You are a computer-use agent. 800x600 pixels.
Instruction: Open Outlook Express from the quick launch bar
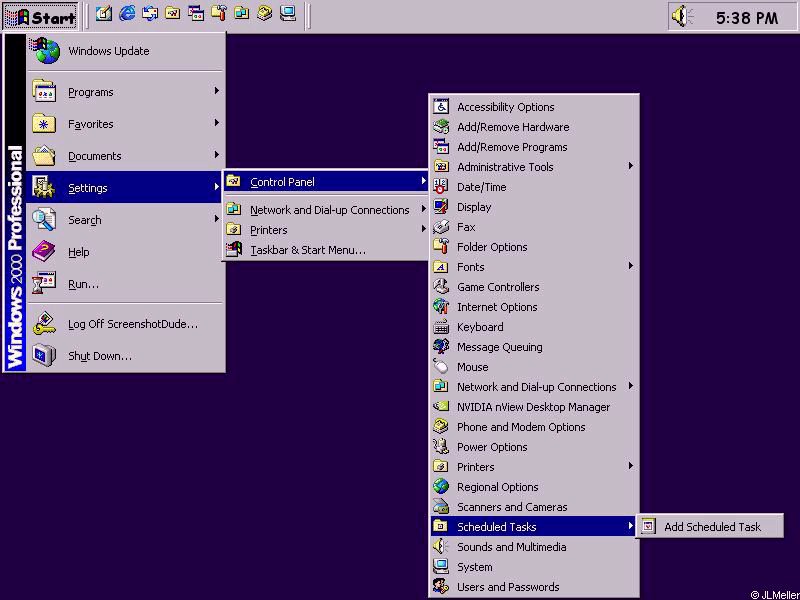click(x=150, y=14)
